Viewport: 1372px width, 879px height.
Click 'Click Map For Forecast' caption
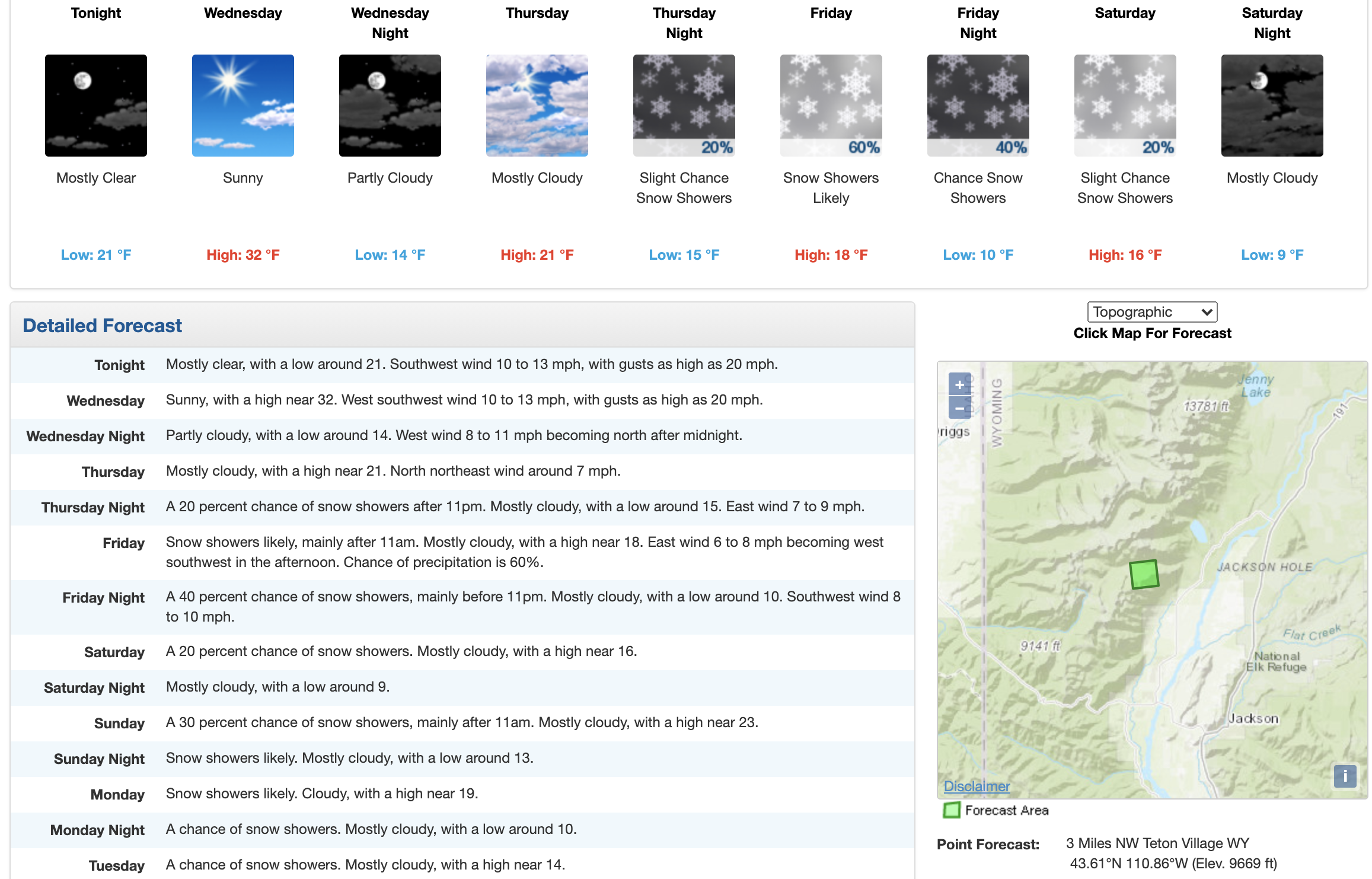point(1152,333)
